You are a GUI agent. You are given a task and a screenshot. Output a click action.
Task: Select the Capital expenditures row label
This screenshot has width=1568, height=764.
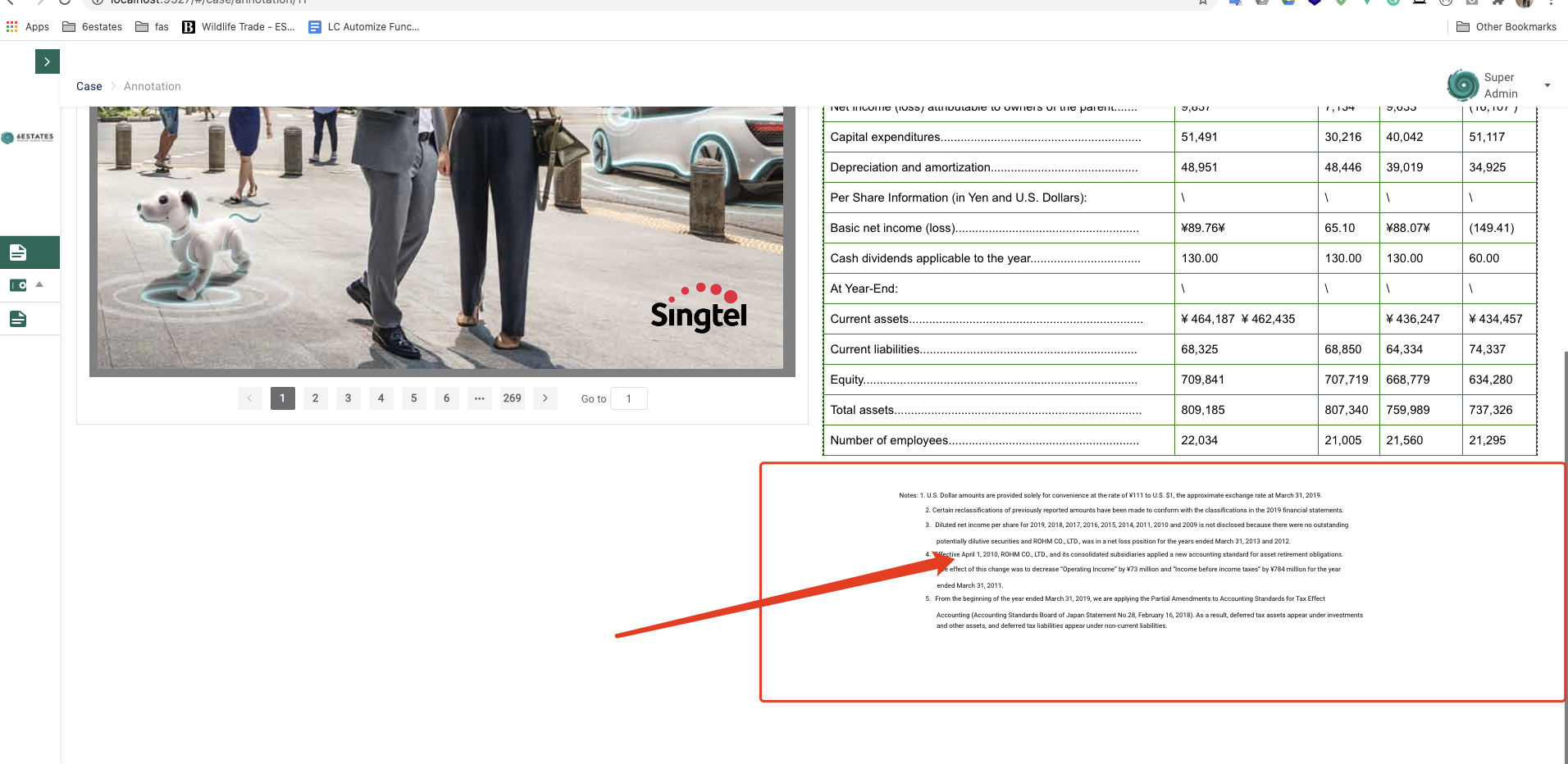pos(985,137)
